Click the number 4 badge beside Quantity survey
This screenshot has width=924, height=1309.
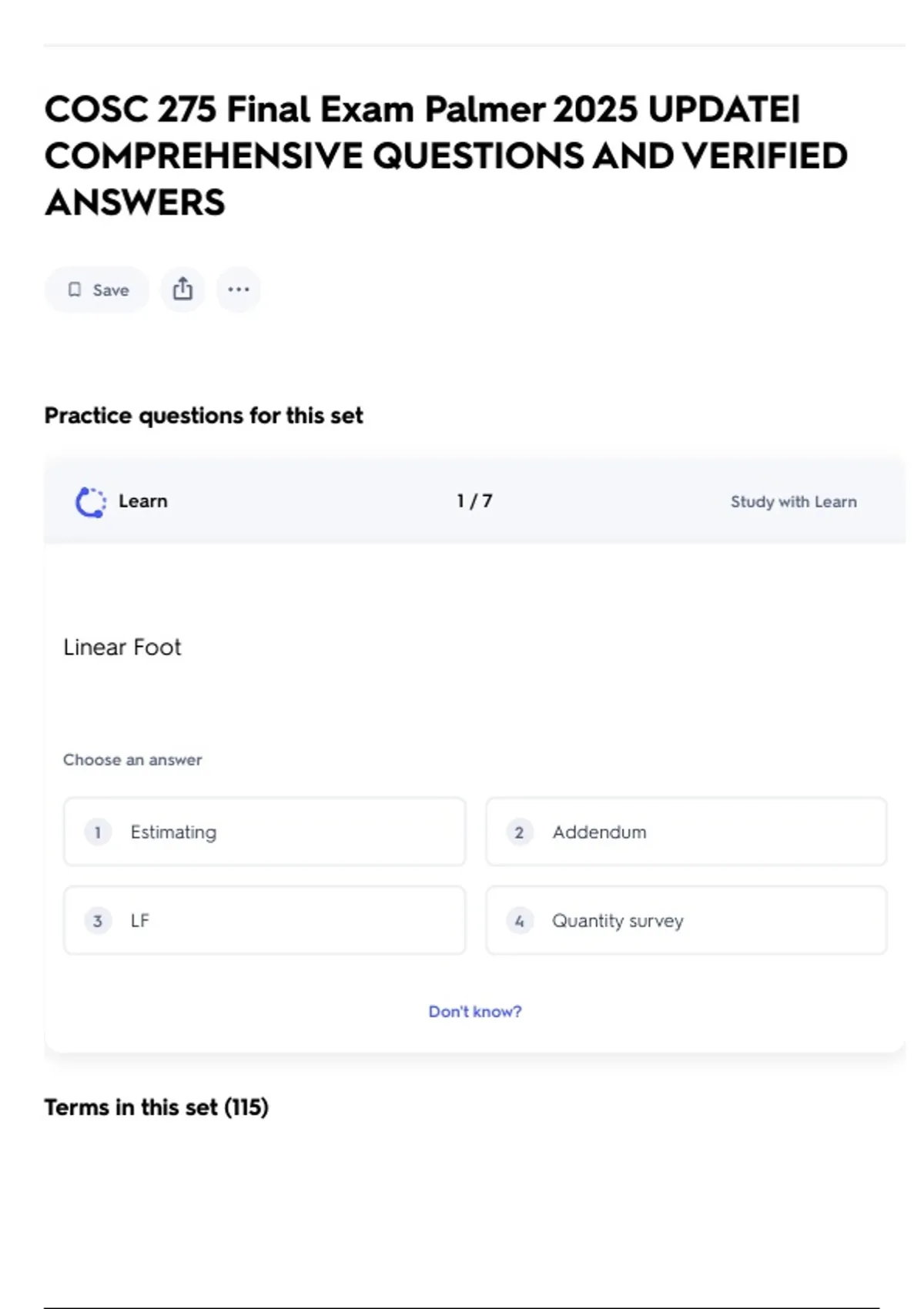click(519, 921)
